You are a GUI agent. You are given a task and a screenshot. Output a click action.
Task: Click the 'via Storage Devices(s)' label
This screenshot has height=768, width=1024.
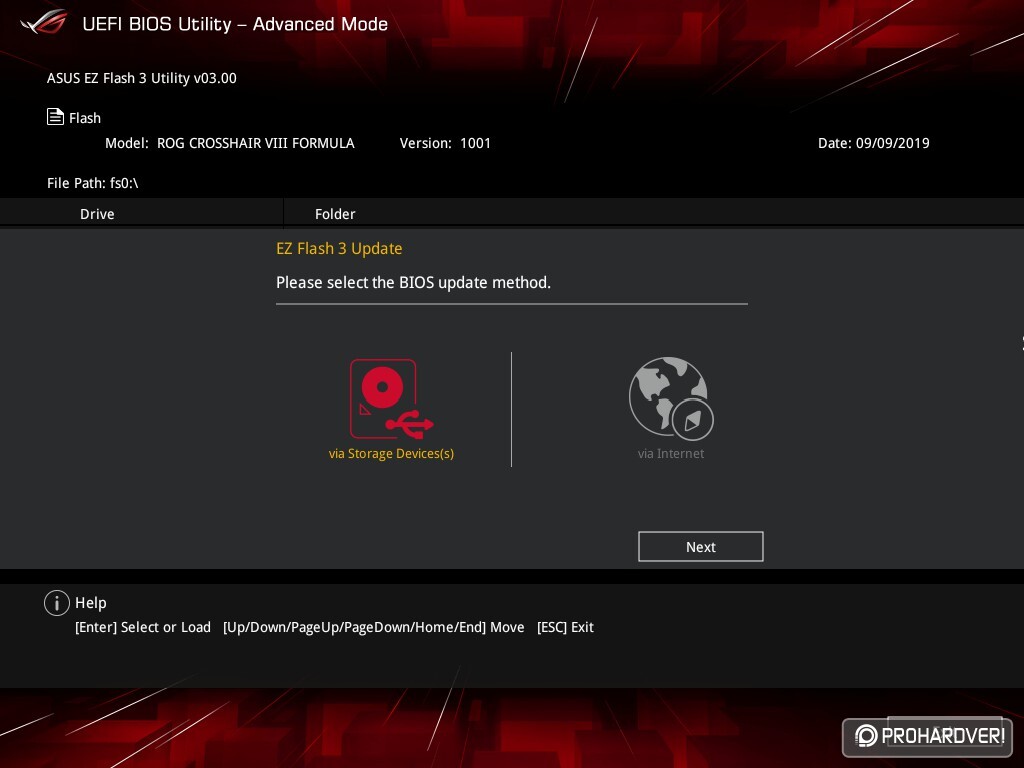391,453
